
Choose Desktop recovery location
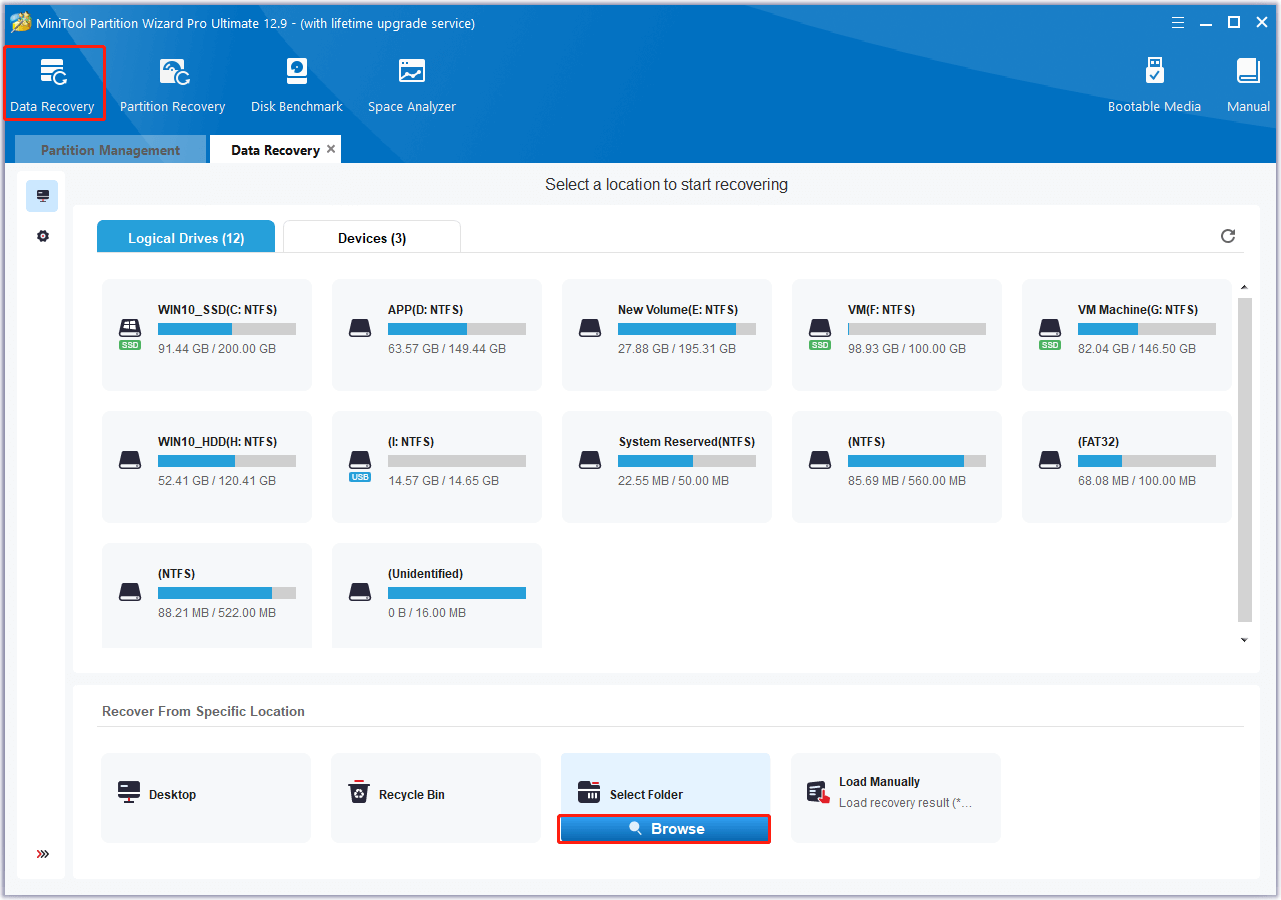[206, 798]
